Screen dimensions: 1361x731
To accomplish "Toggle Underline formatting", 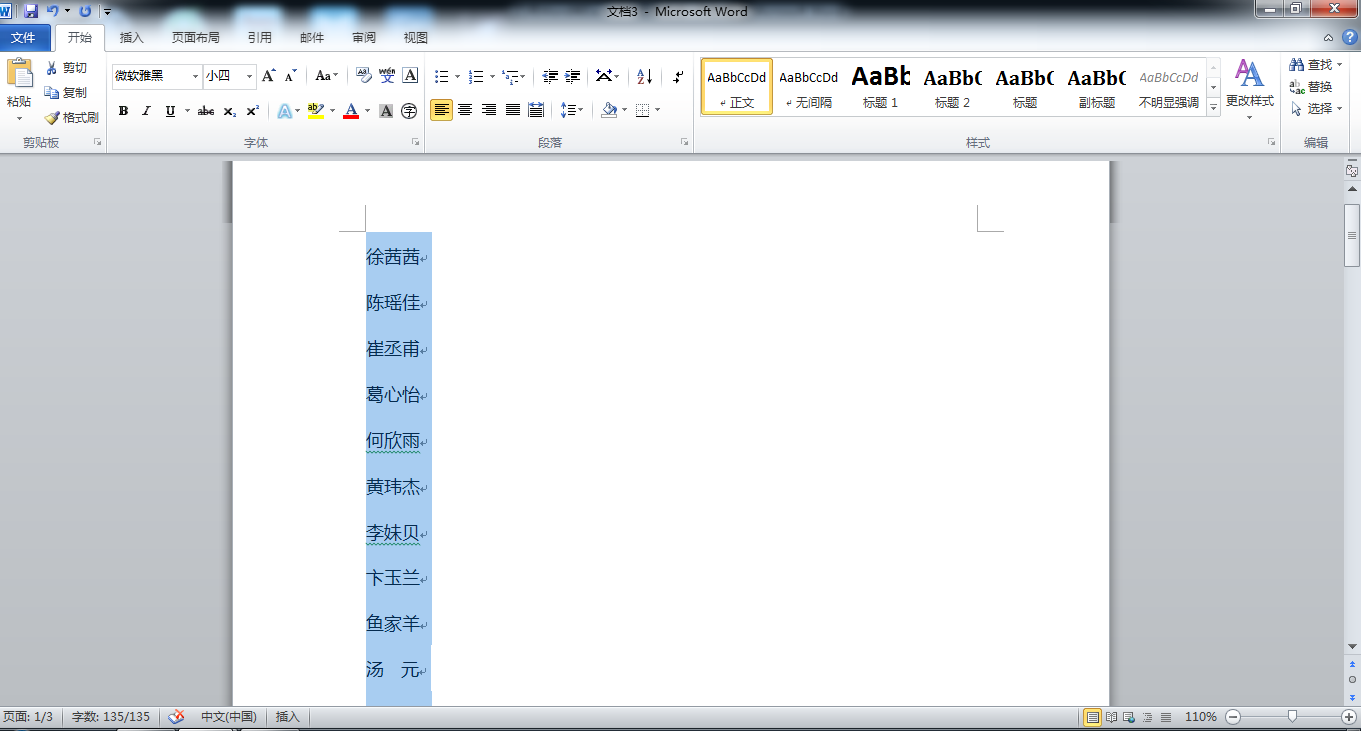I will point(170,111).
